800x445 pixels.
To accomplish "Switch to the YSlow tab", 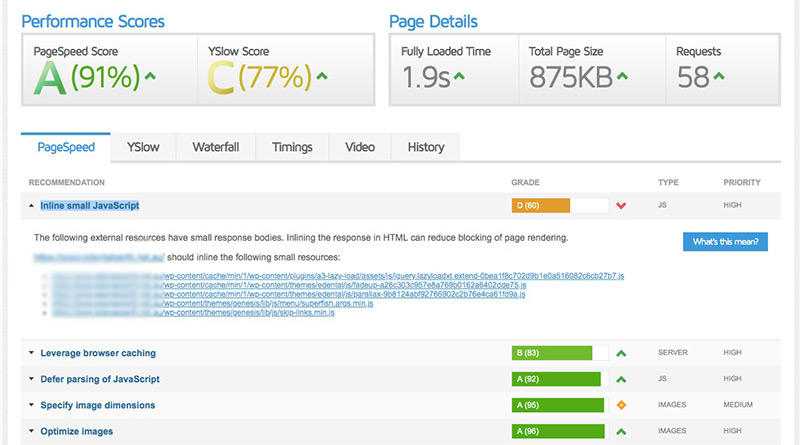I will coord(143,147).
